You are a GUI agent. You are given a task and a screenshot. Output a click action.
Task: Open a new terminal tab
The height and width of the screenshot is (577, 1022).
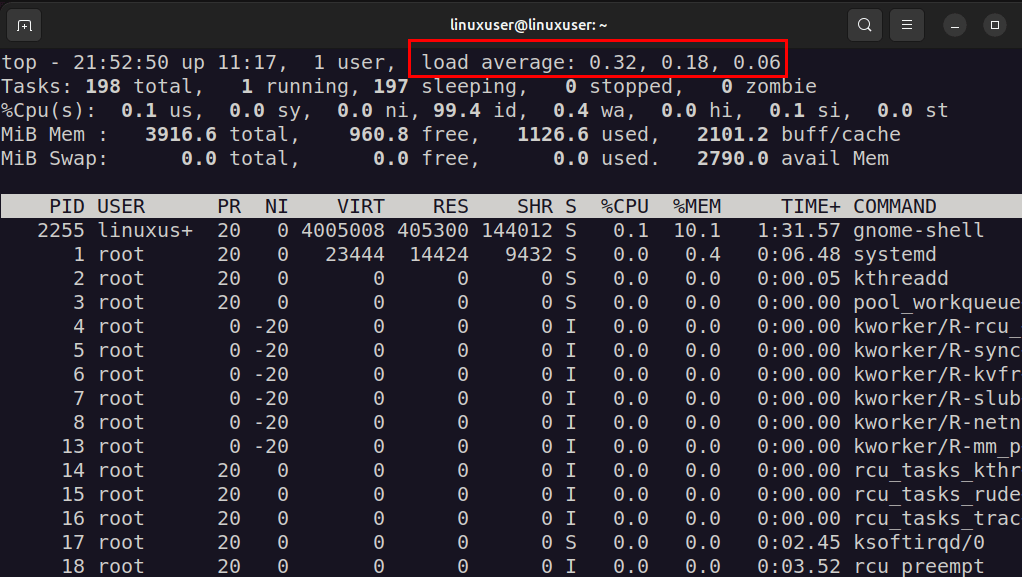pos(24,24)
